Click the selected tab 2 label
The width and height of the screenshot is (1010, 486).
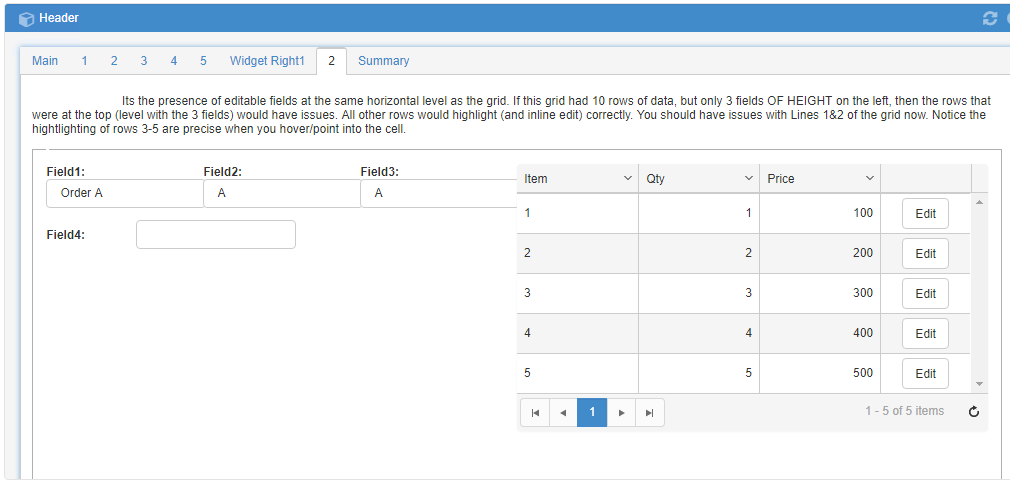point(331,61)
